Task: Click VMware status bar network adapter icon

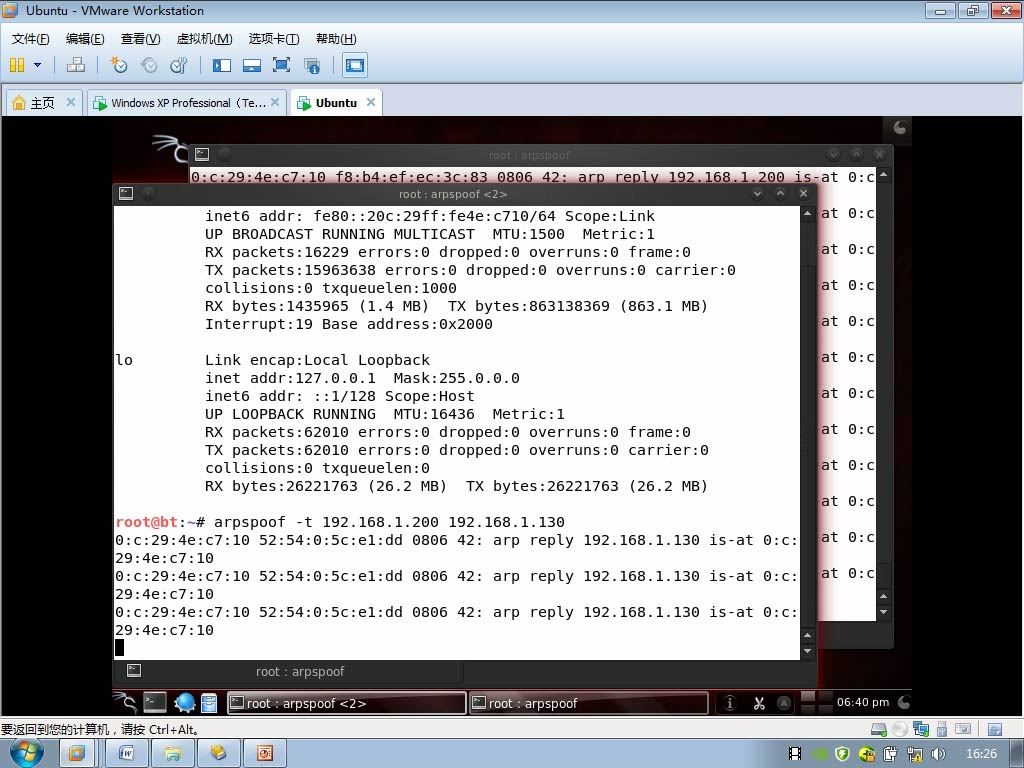Action: tap(921, 729)
